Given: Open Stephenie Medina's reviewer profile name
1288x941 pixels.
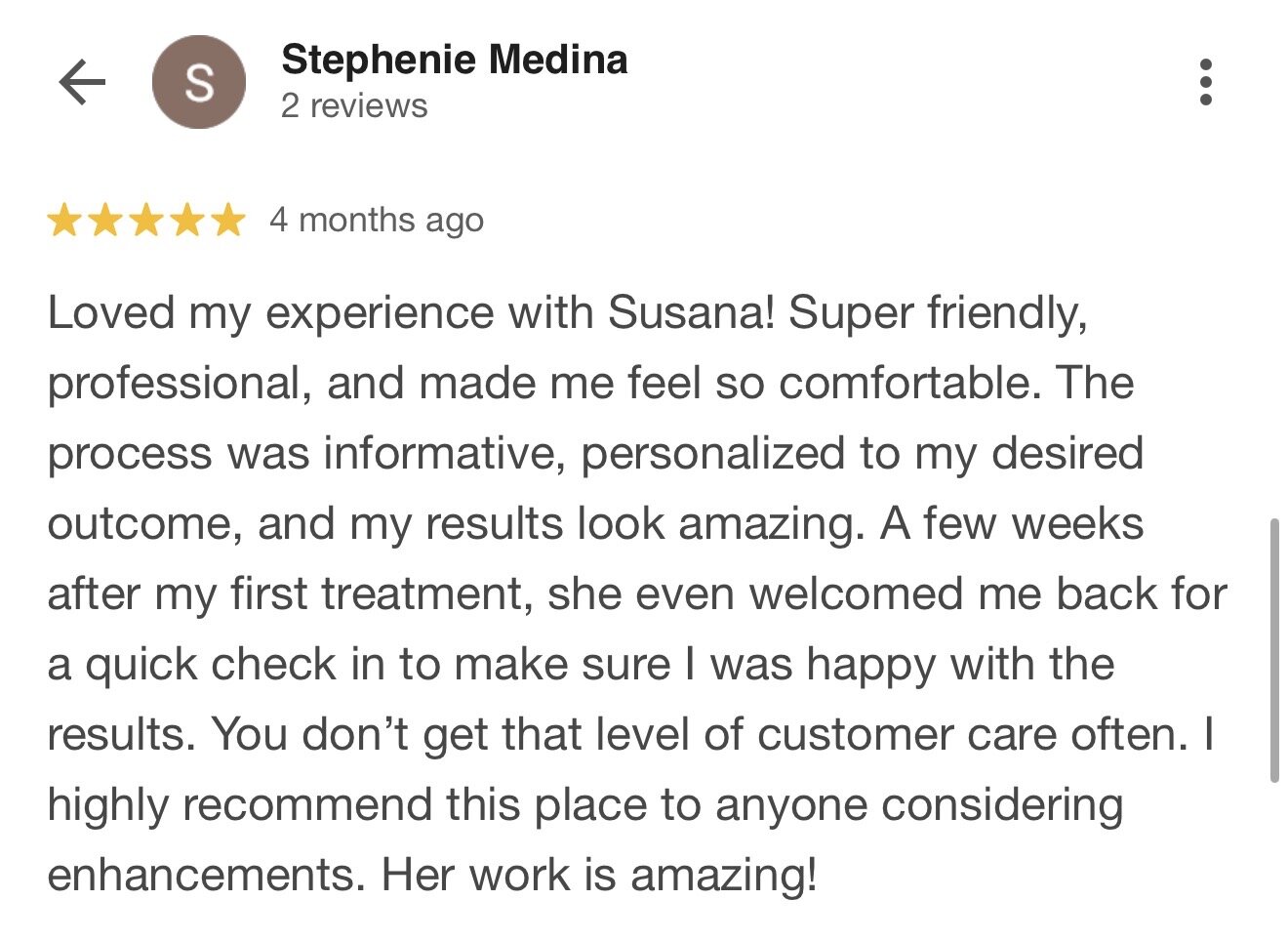Looking at the screenshot, I should pyautogui.click(x=454, y=61).
